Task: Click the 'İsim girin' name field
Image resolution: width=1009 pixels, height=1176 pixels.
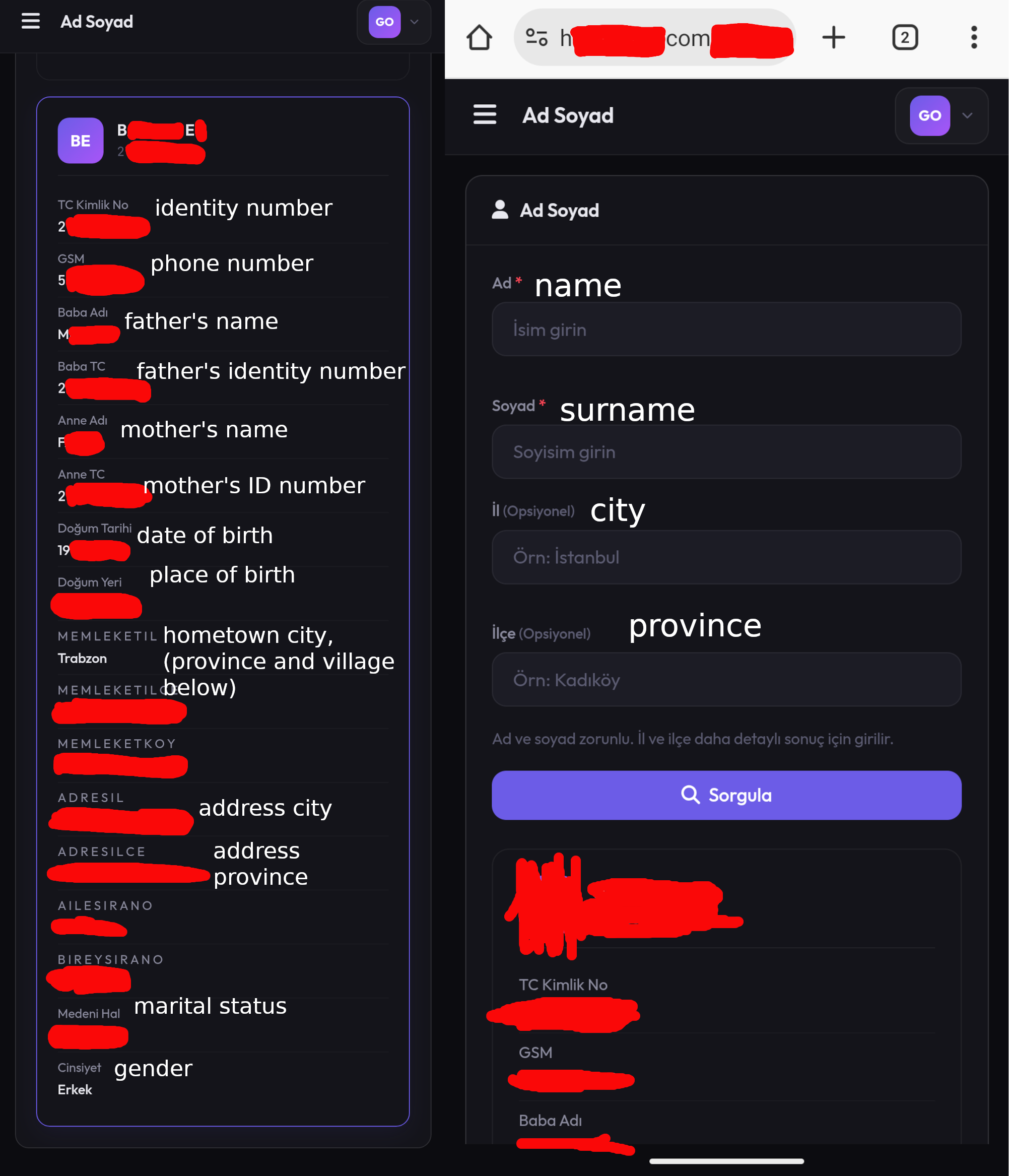Action: 726,329
